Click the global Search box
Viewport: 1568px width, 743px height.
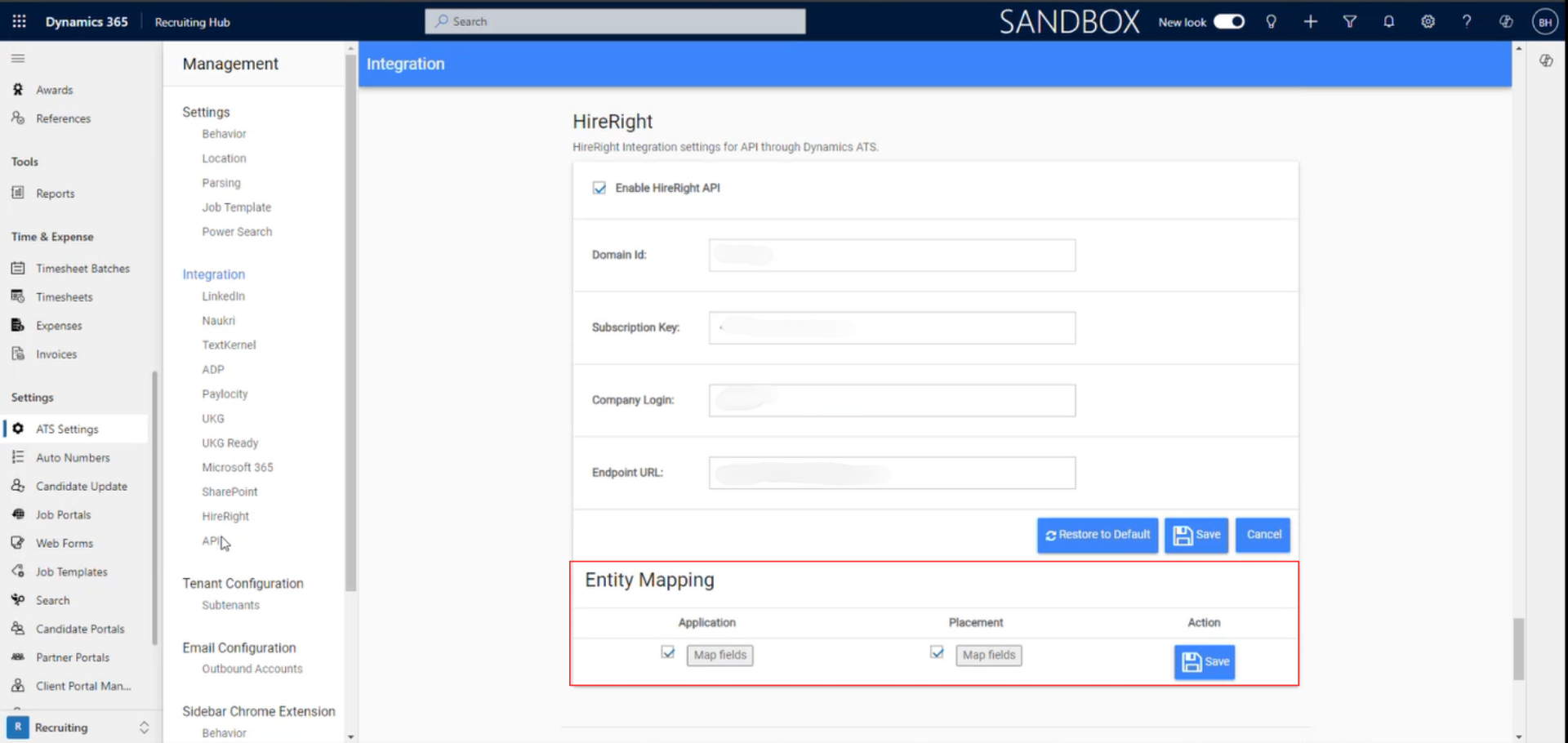[615, 22]
